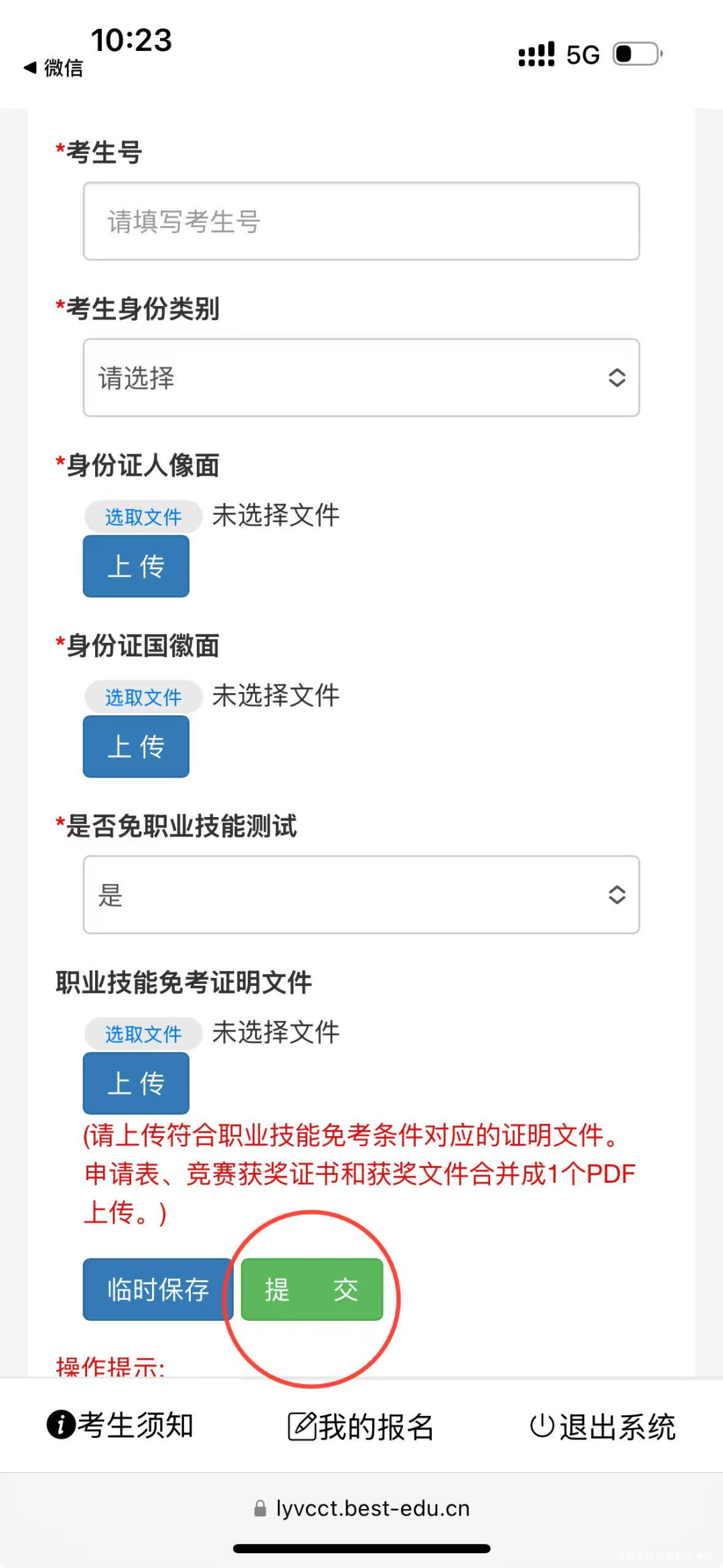Click the 考生号 input field
The height and width of the screenshot is (1568, 723).
pos(361,222)
